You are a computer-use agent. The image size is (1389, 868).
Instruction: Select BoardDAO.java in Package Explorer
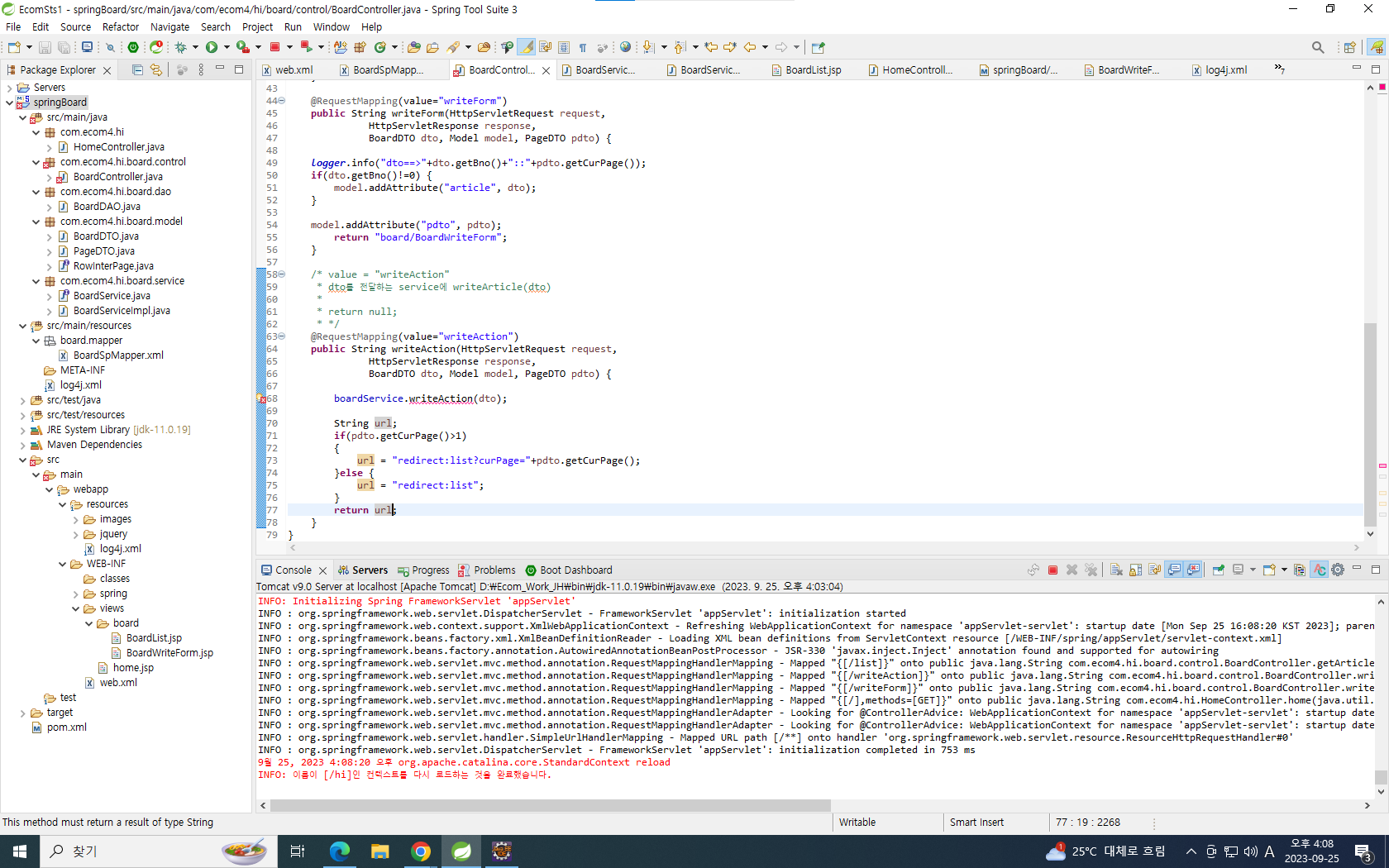pyautogui.click(x=106, y=207)
